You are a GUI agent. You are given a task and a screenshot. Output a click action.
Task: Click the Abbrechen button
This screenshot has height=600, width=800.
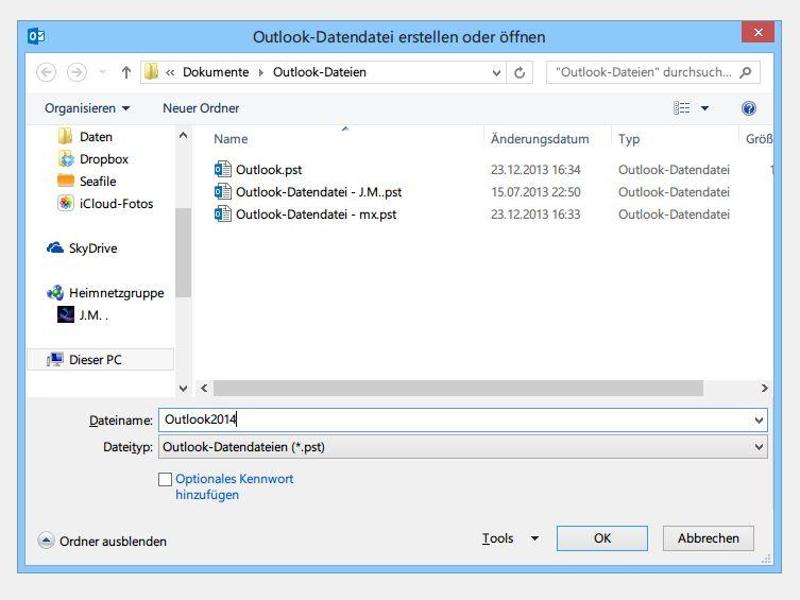pyautogui.click(x=708, y=538)
